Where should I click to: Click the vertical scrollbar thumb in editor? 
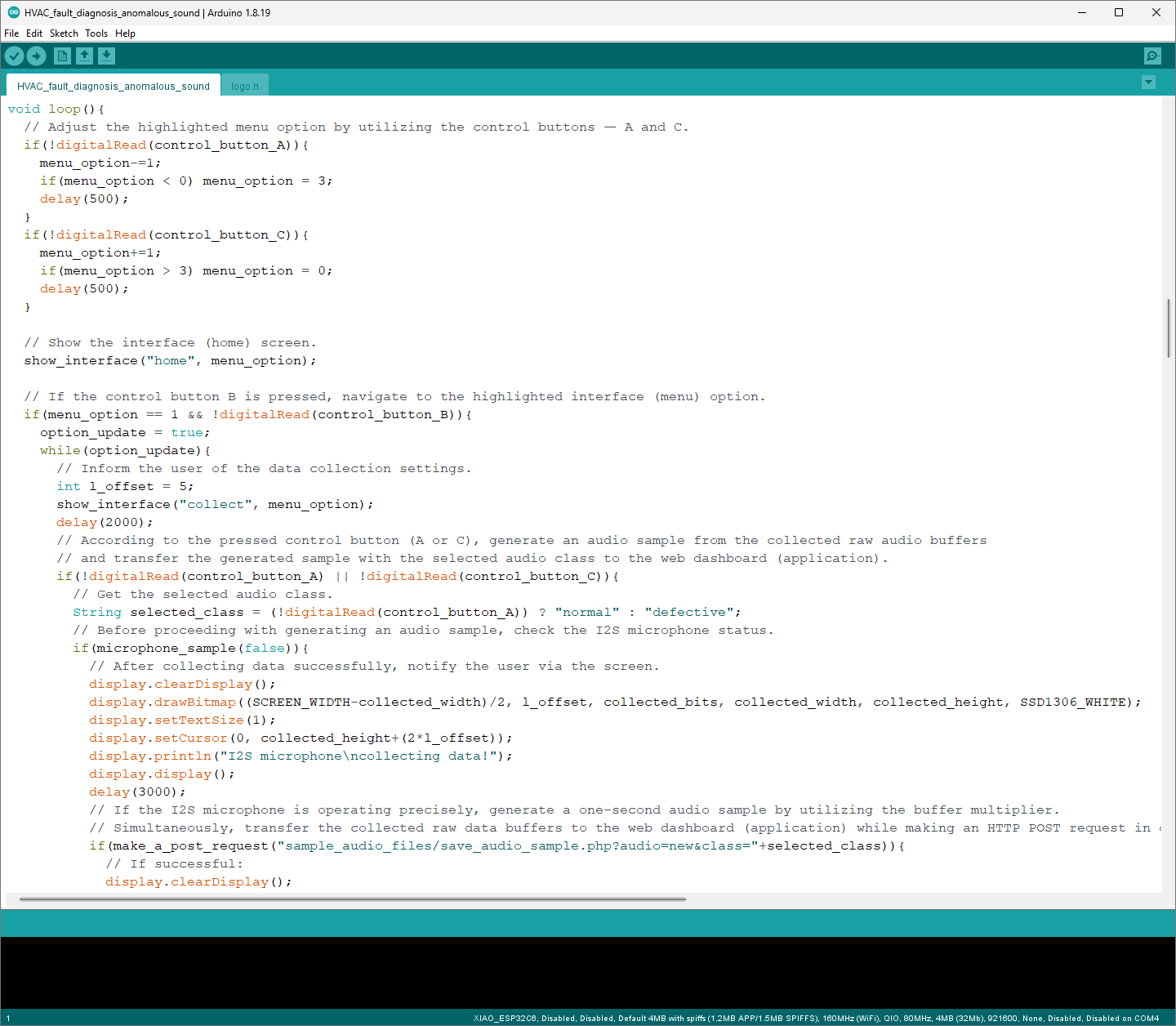point(1169,328)
